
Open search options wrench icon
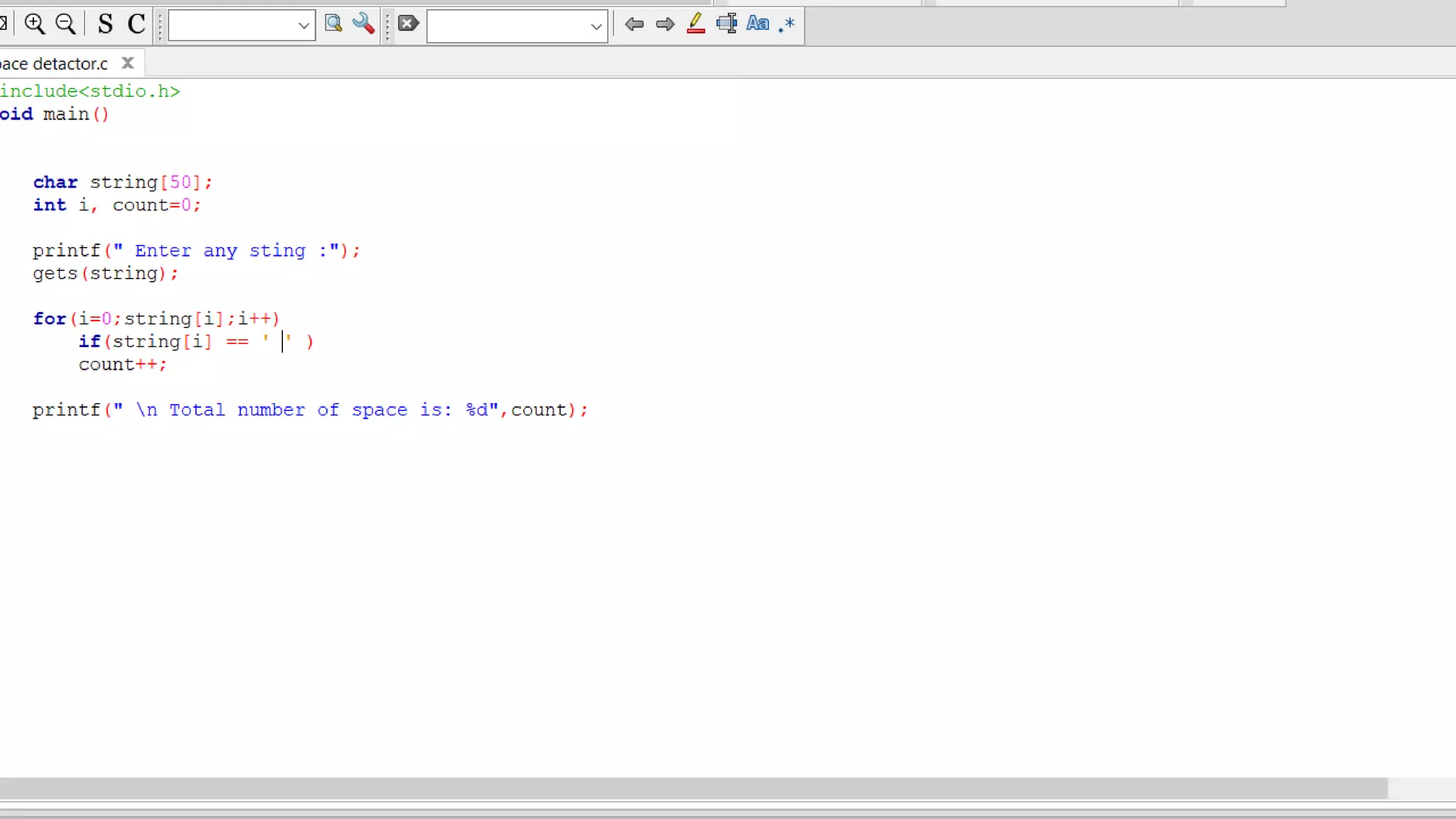coord(363,23)
